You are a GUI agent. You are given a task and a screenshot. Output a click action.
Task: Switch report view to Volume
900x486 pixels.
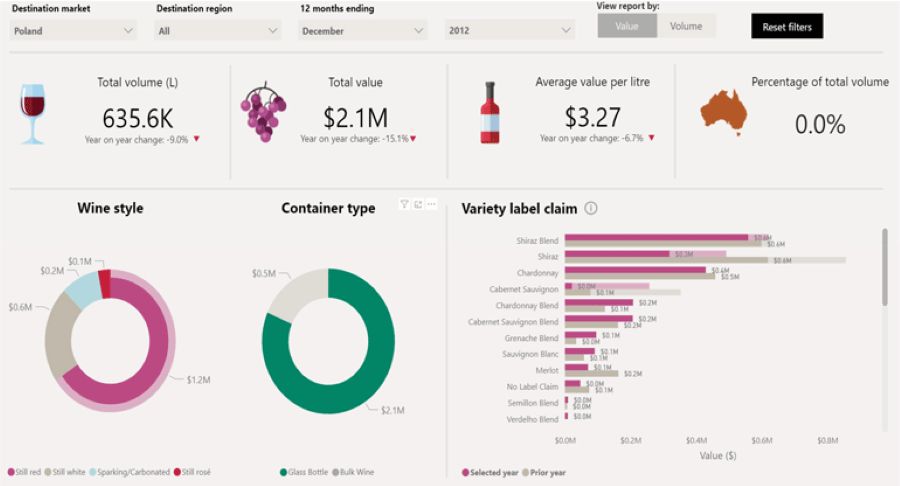click(686, 27)
